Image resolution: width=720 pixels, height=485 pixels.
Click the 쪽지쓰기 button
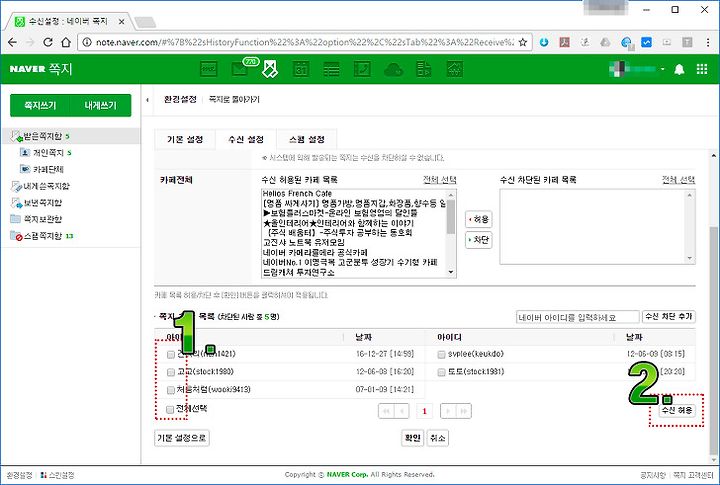40,106
